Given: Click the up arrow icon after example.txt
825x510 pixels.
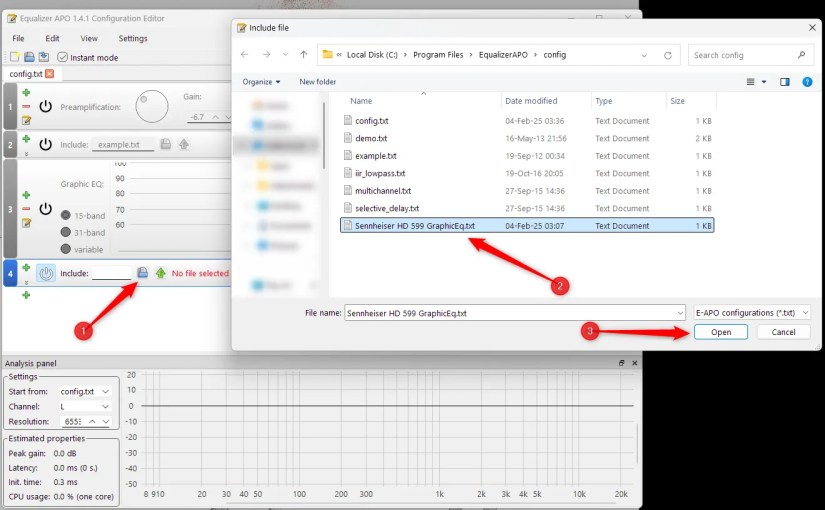Looking at the screenshot, I should coord(184,144).
